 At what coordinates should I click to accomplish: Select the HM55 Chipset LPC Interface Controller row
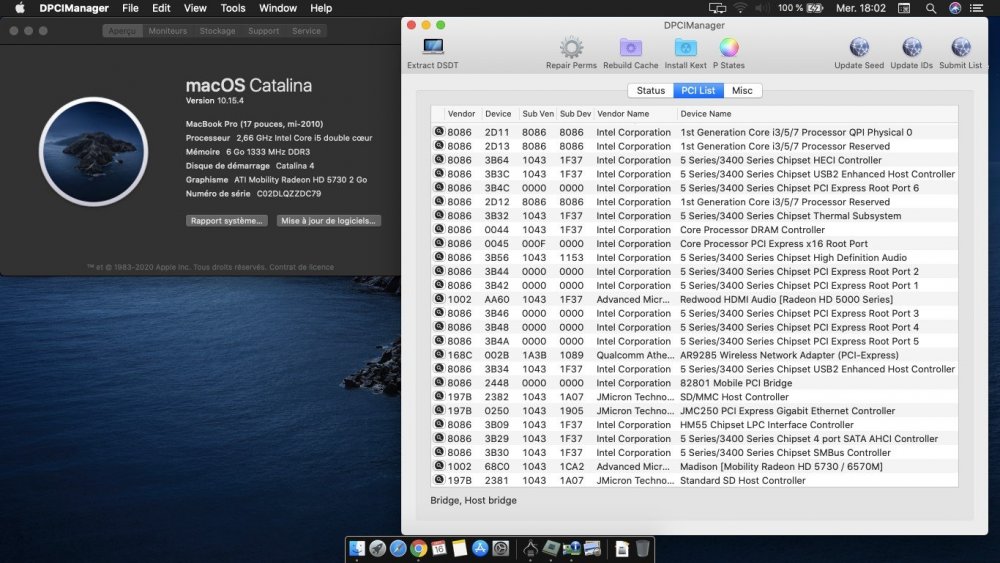tap(694, 425)
